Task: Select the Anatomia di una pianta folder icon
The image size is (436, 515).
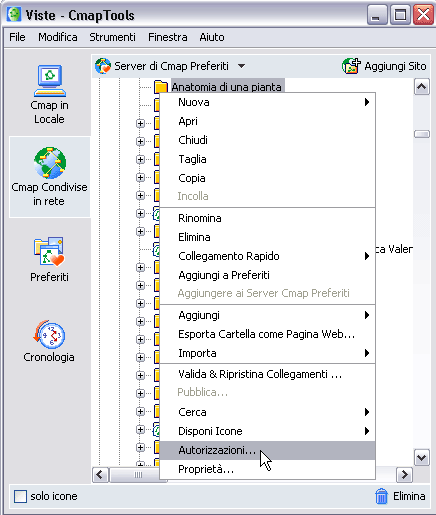Action: coord(161,87)
